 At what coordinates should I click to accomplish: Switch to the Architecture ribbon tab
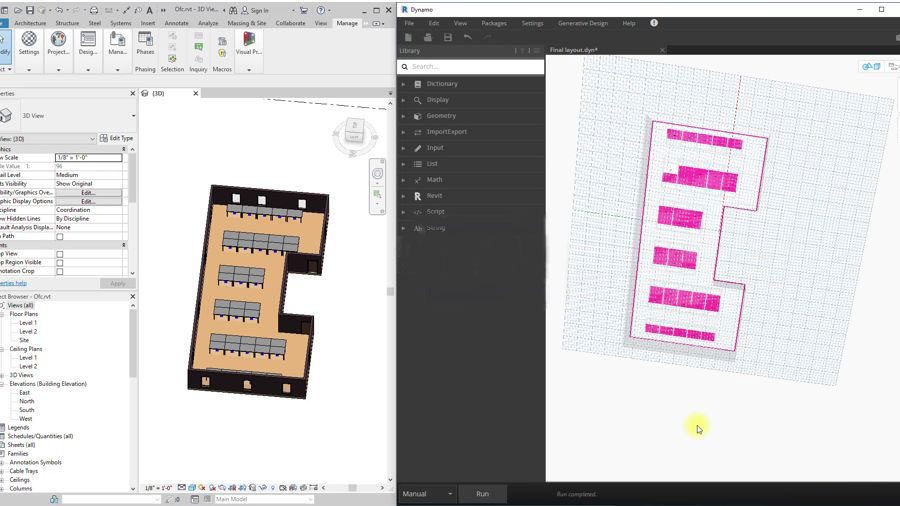[30, 23]
